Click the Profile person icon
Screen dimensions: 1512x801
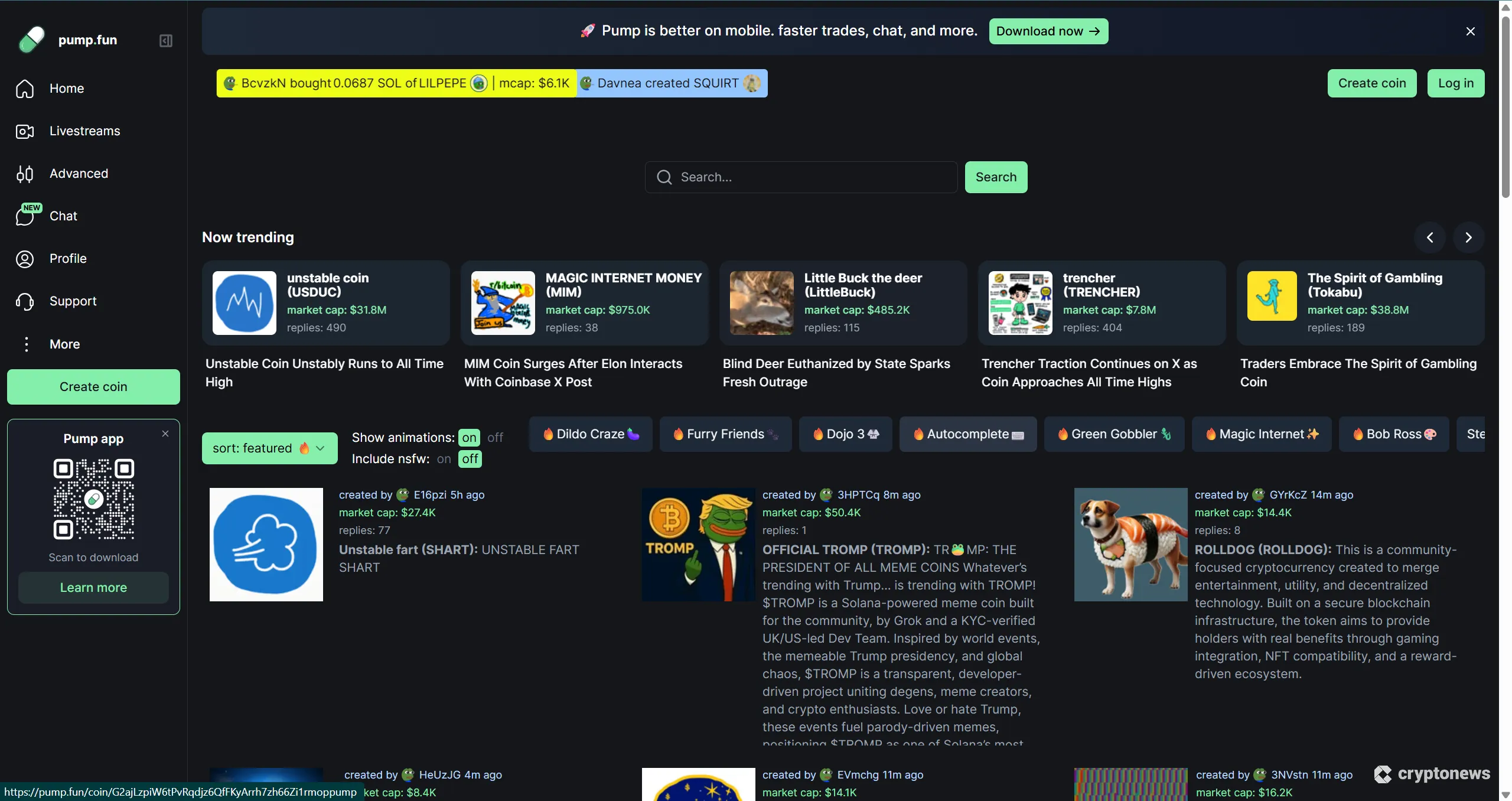[x=25, y=259]
